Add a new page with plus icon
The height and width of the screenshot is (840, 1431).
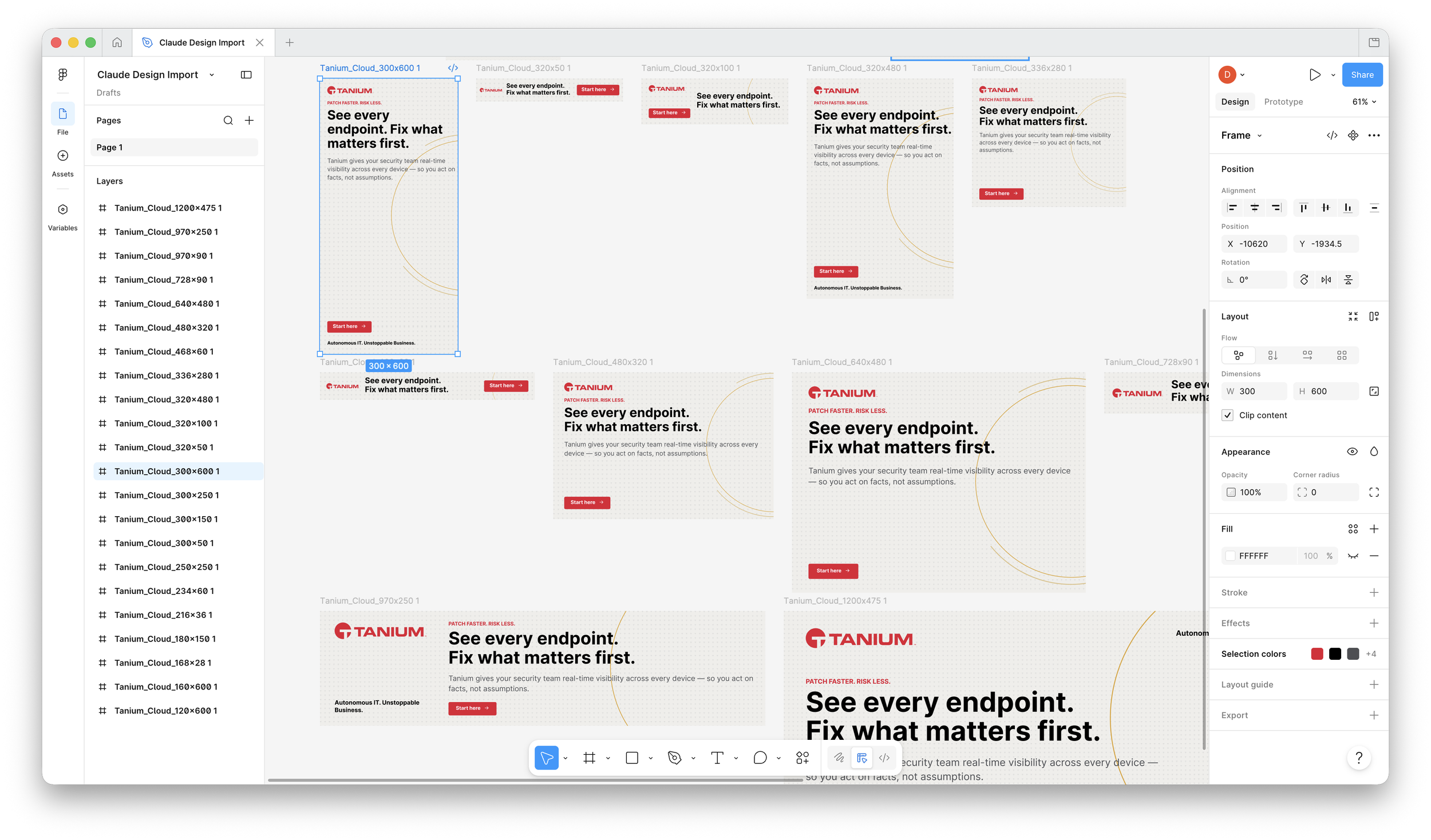pyautogui.click(x=249, y=120)
